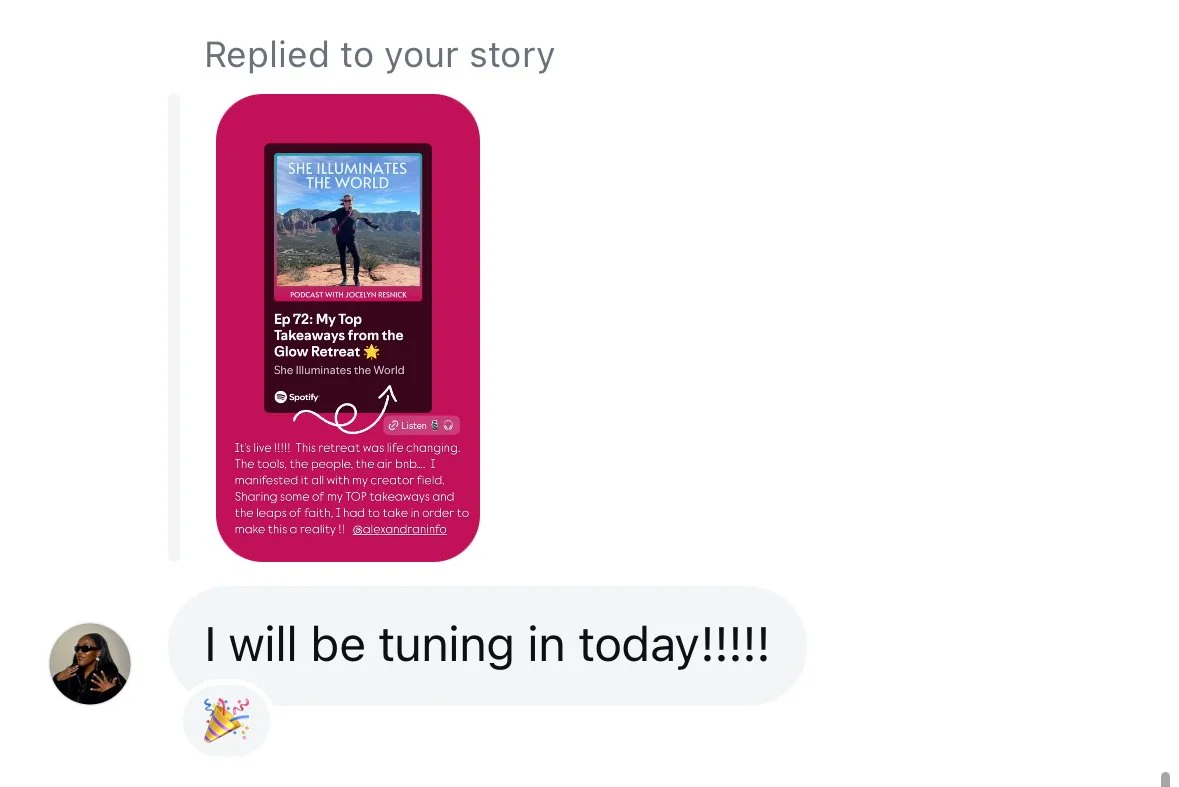
Task: Click the star emoji after Glow Retreat
Action: click(371, 352)
